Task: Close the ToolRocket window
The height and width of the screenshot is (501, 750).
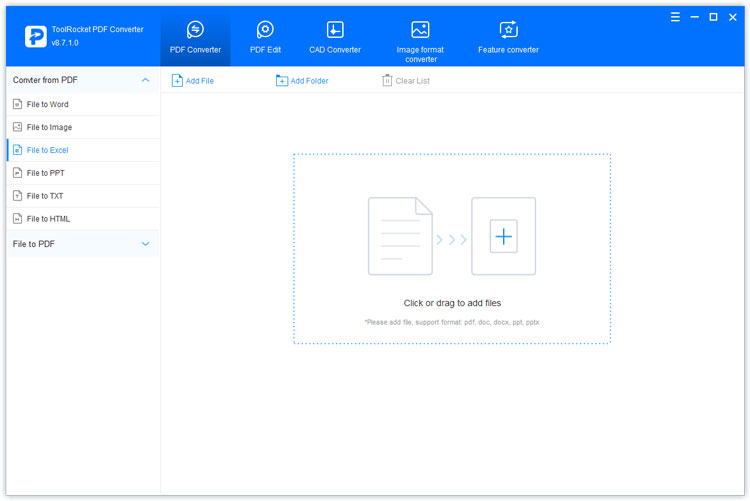Action: tap(732, 17)
